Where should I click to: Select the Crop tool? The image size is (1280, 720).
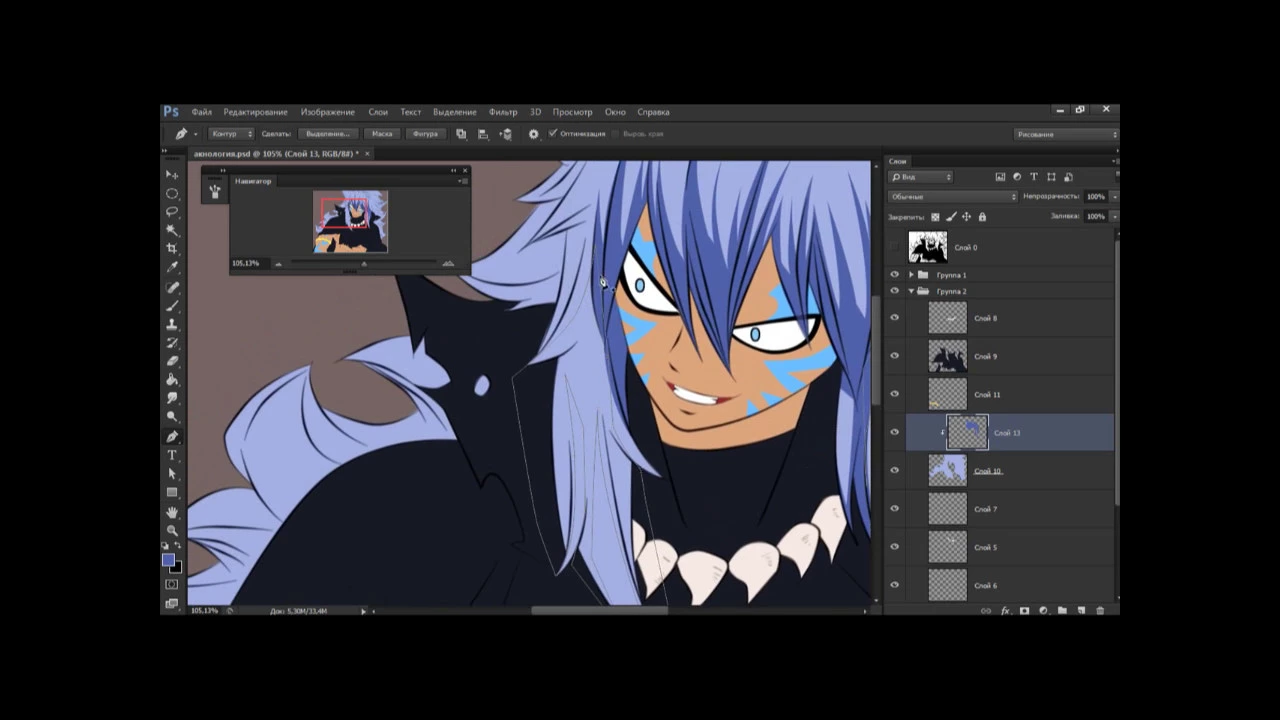click(172, 248)
